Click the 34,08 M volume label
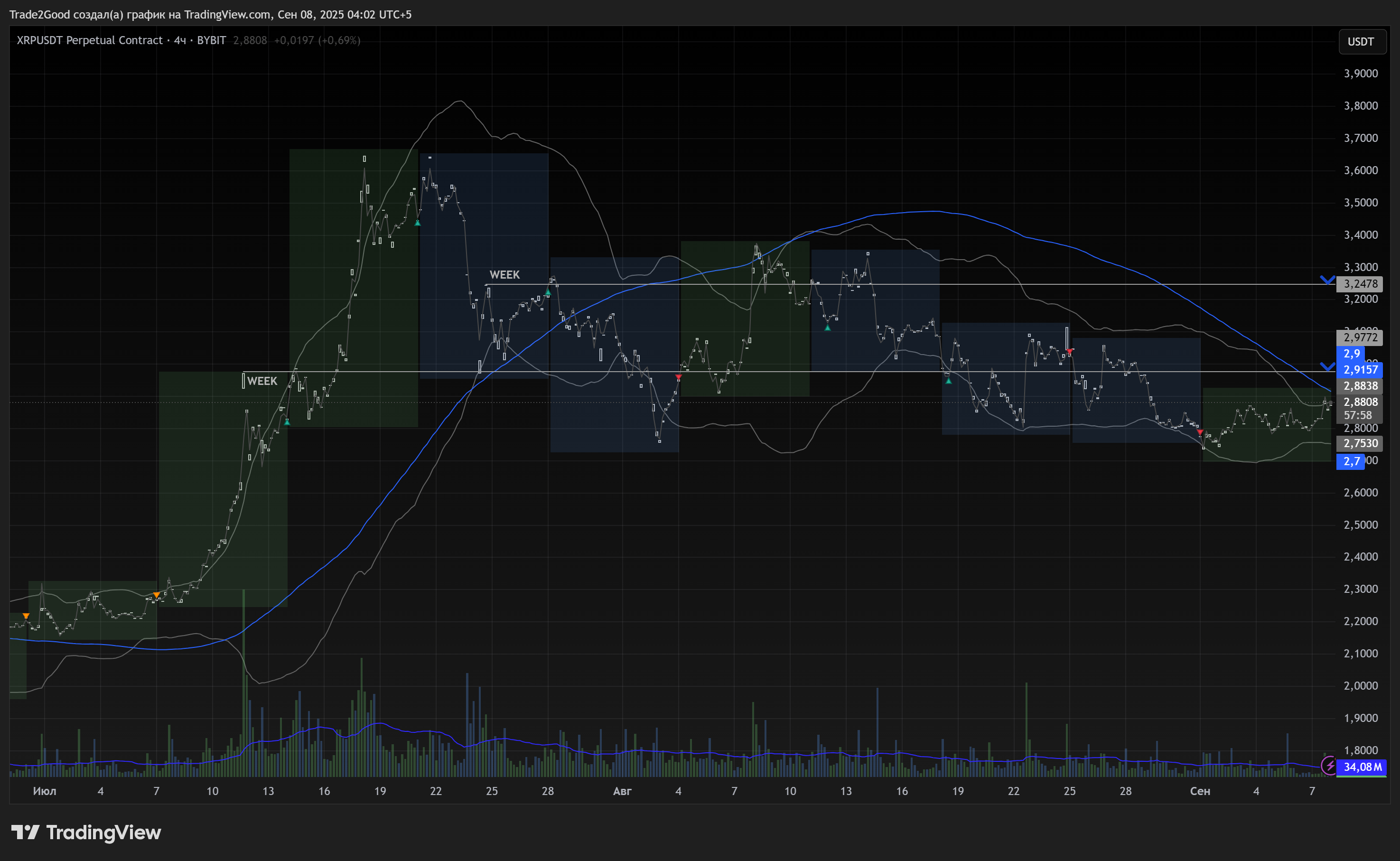Image resolution: width=1400 pixels, height=861 pixels. 1362,767
